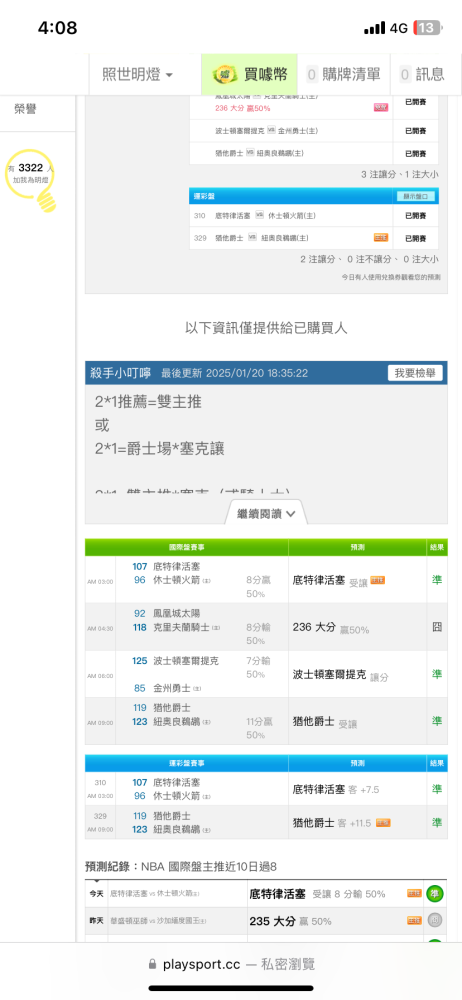Click the green 準 circle in today's record row
Image resolution: width=462 pixels, height=1000 pixels.
coord(435,893)
